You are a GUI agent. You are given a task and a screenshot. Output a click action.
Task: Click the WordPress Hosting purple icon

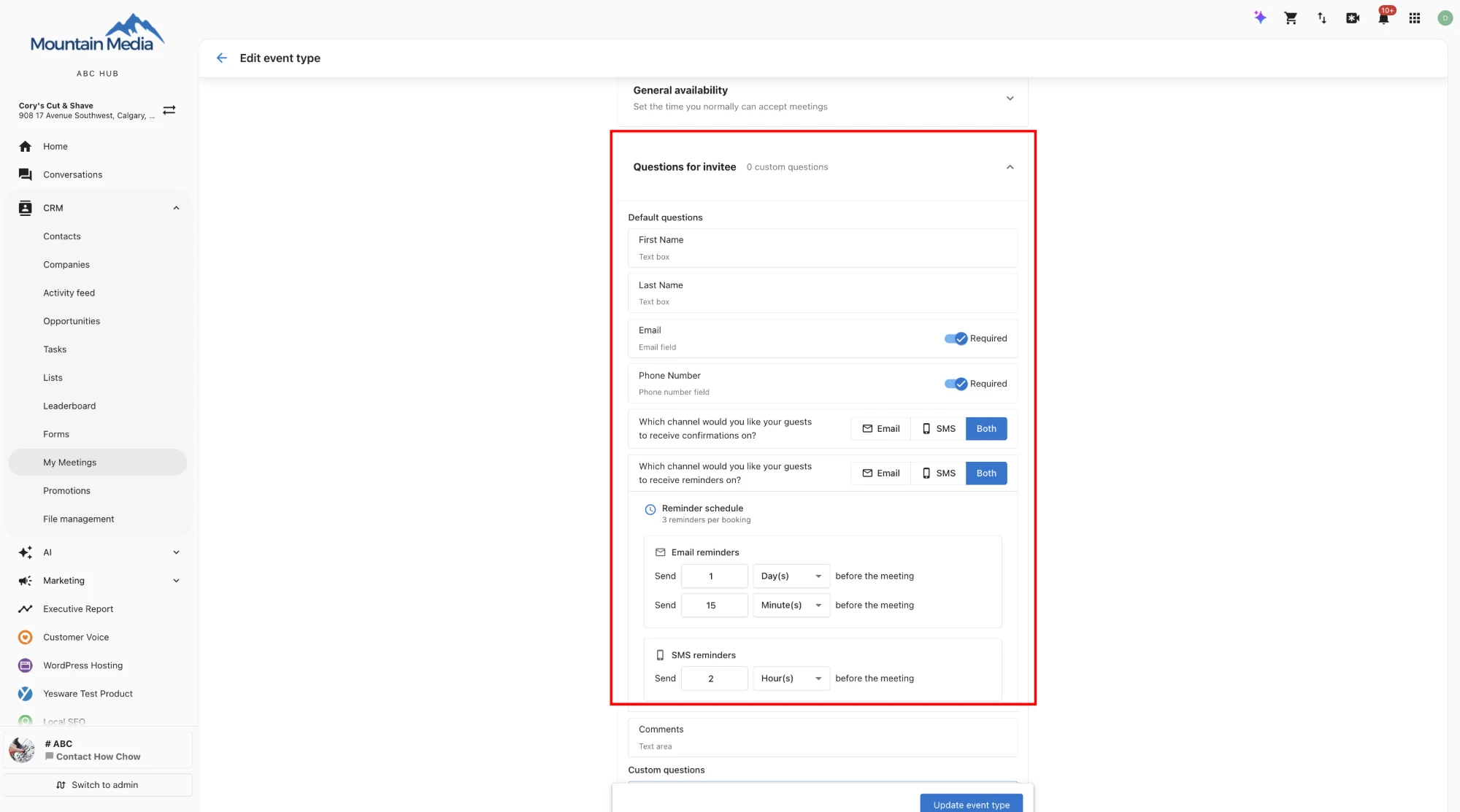[26, 665]
